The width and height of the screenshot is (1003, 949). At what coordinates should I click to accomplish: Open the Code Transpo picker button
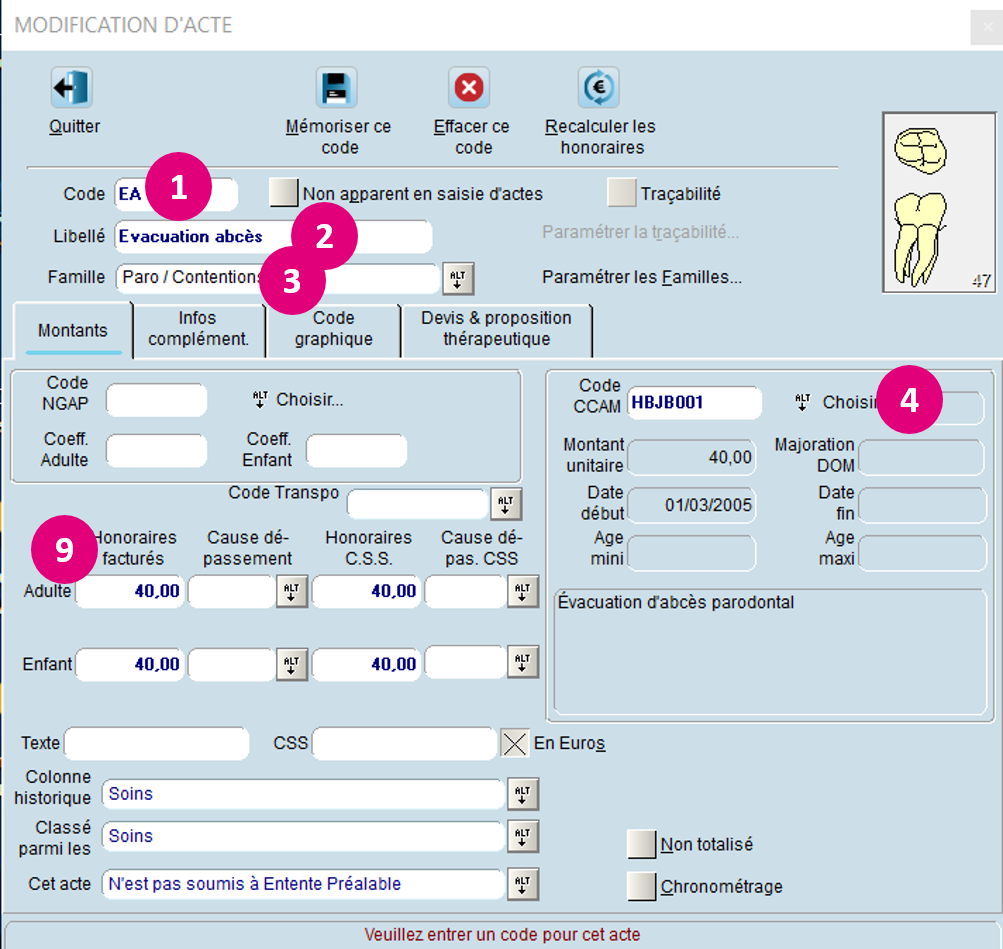506,505
